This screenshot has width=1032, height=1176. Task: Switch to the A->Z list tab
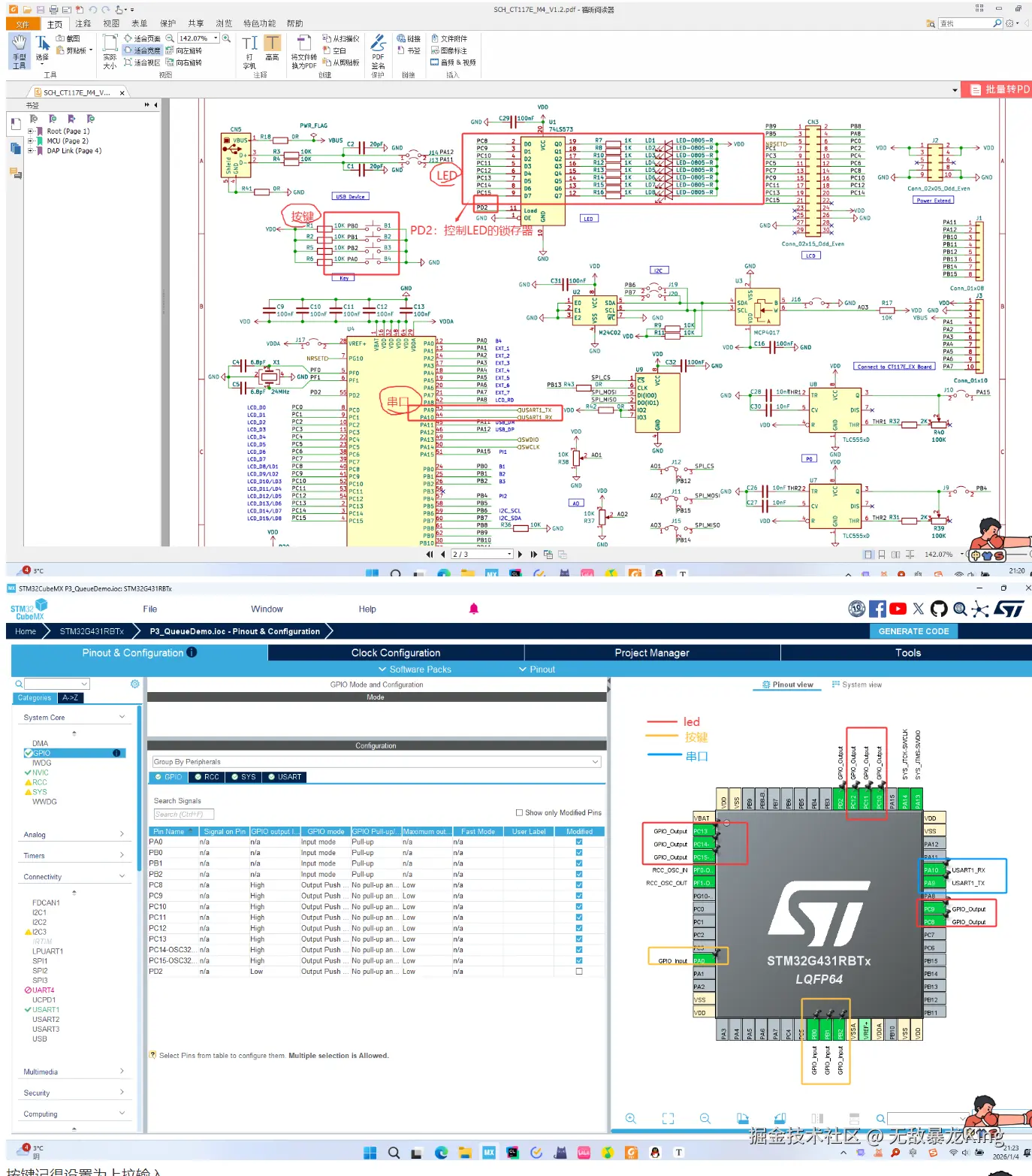tap(70, 698)
